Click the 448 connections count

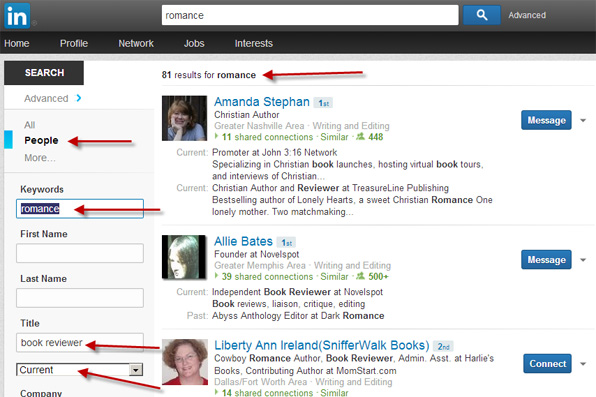[x=376, y=137]
